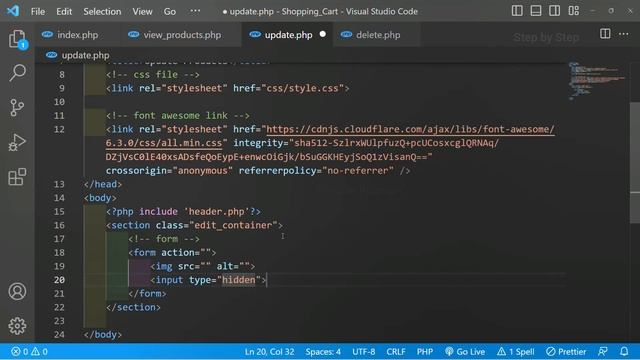Change indentation via Spaces: 4

pyautogui.click(x=323, y=351)
